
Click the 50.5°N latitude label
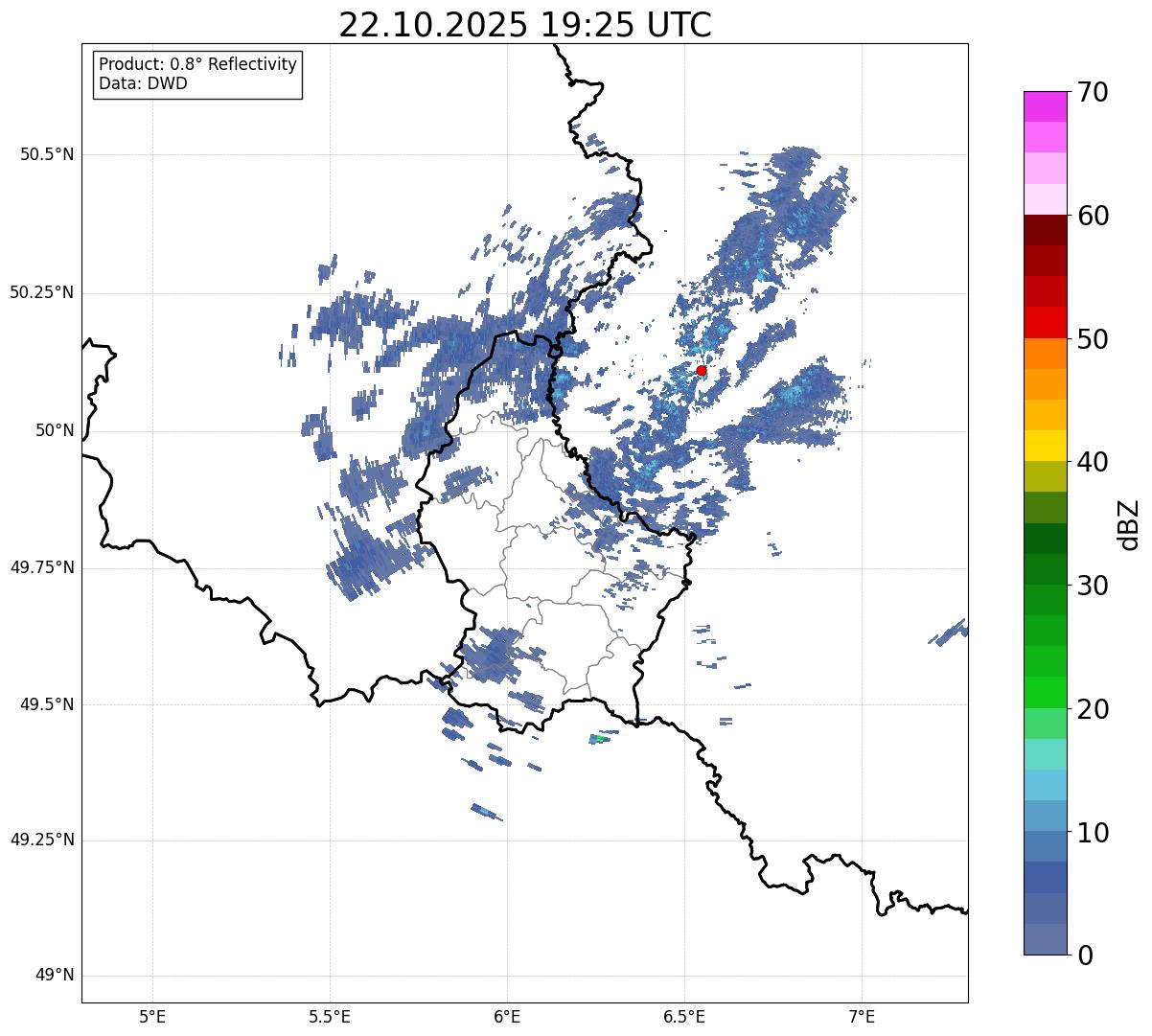[47, 154]
